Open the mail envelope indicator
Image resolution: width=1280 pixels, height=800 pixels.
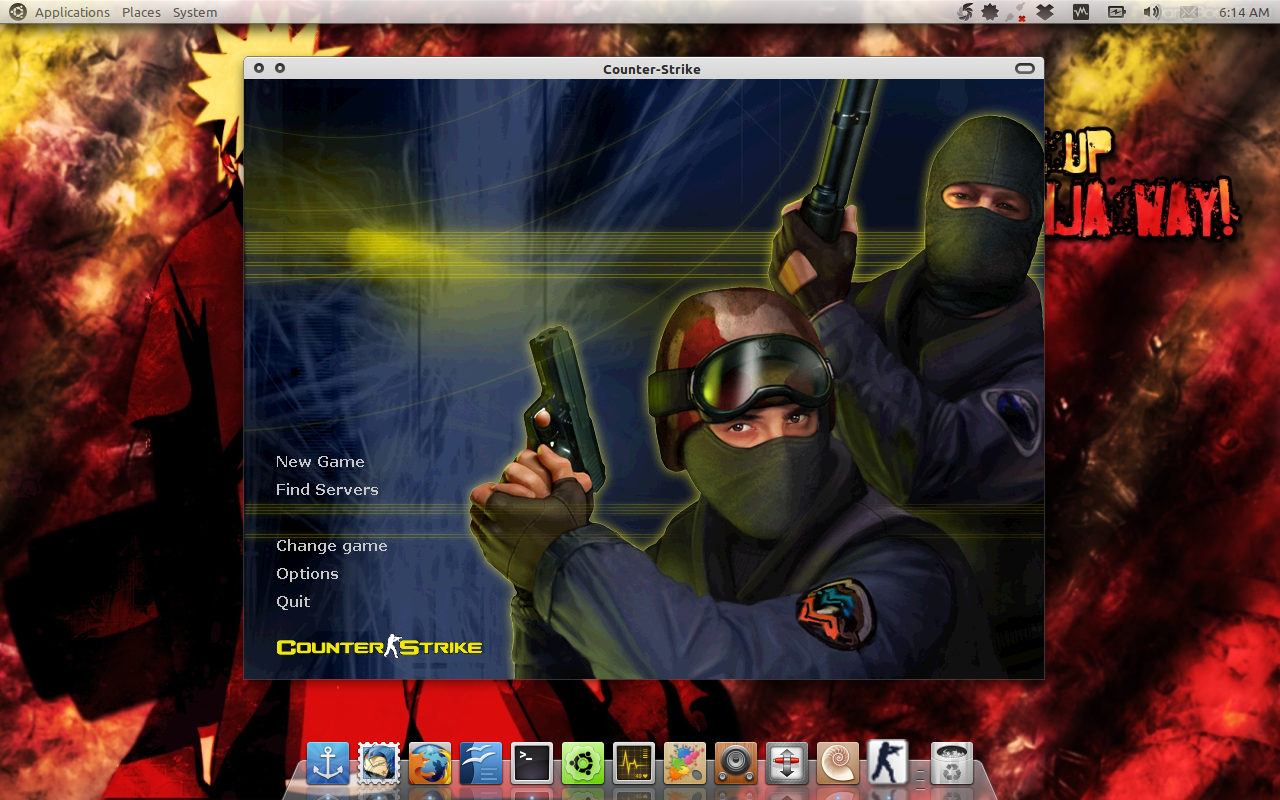click(1188, 12)
